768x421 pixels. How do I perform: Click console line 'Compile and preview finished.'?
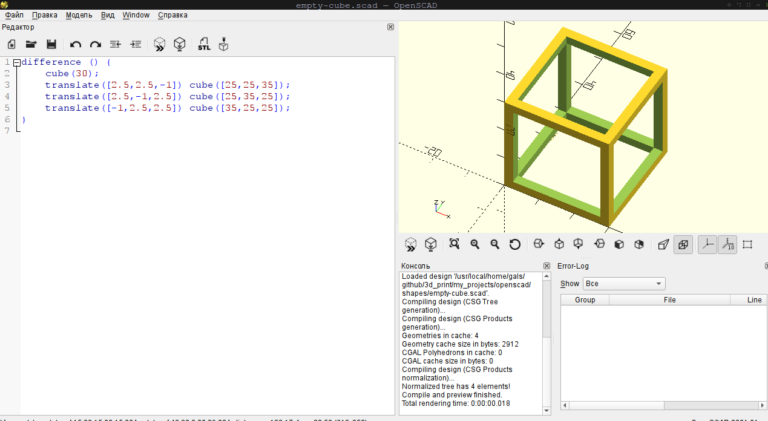click(x=452, y=395)
